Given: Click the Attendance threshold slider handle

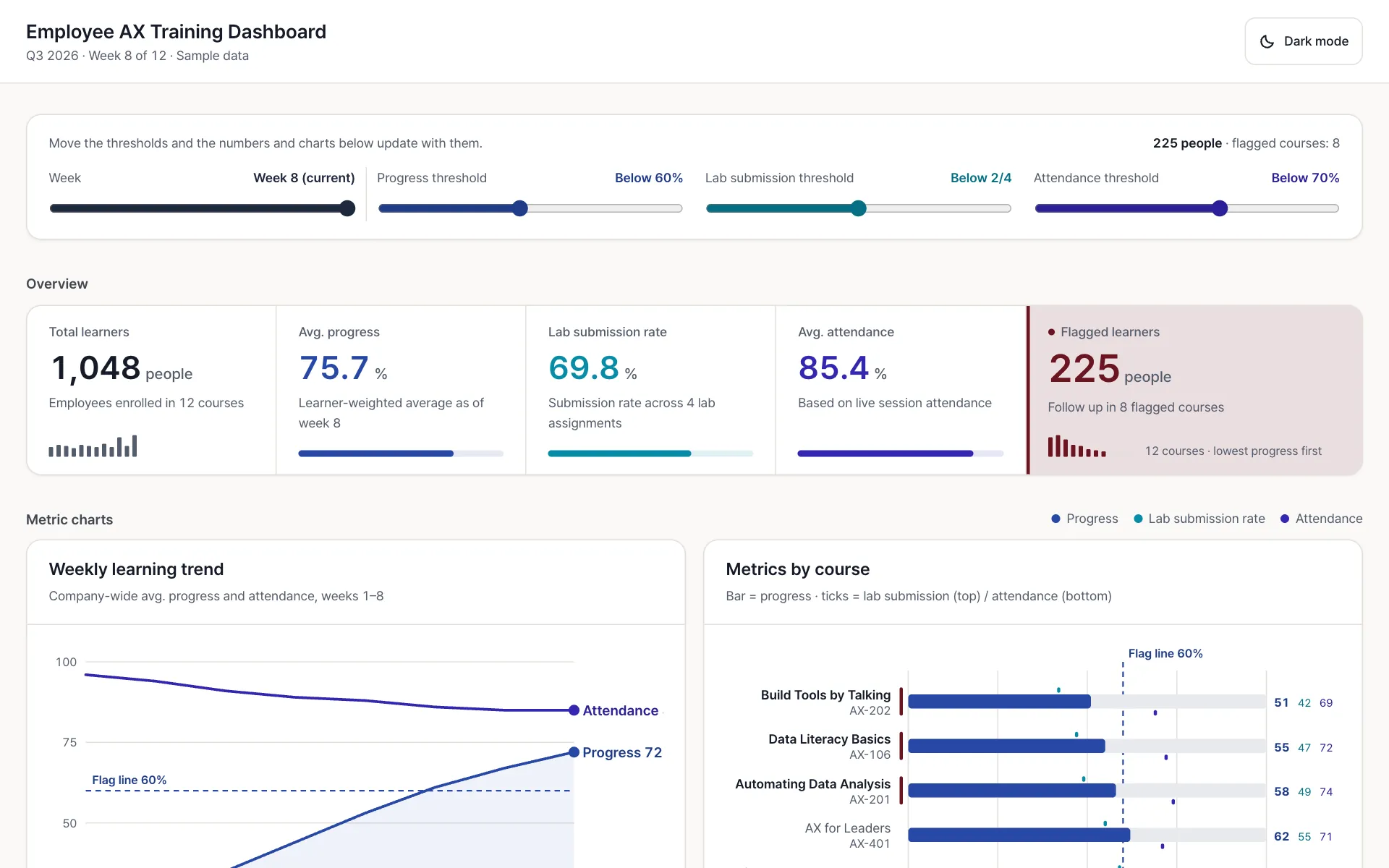Looking at the screenshot, I should pos(1220,208).
